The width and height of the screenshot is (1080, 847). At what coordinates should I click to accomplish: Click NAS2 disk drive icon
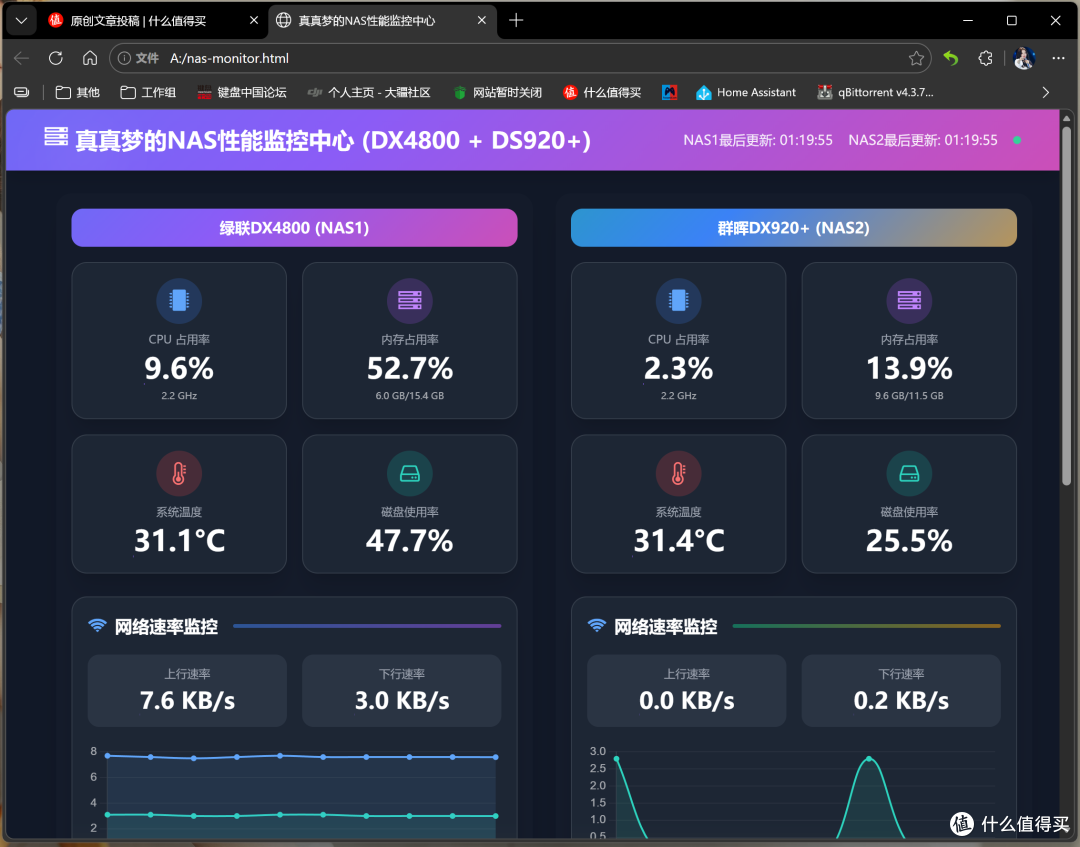pos(909,473)
